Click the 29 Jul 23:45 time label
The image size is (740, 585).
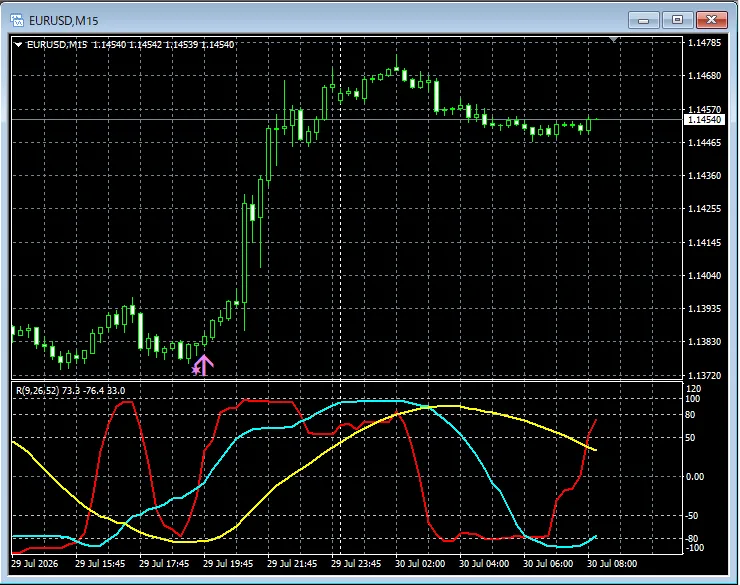point(356,564)
